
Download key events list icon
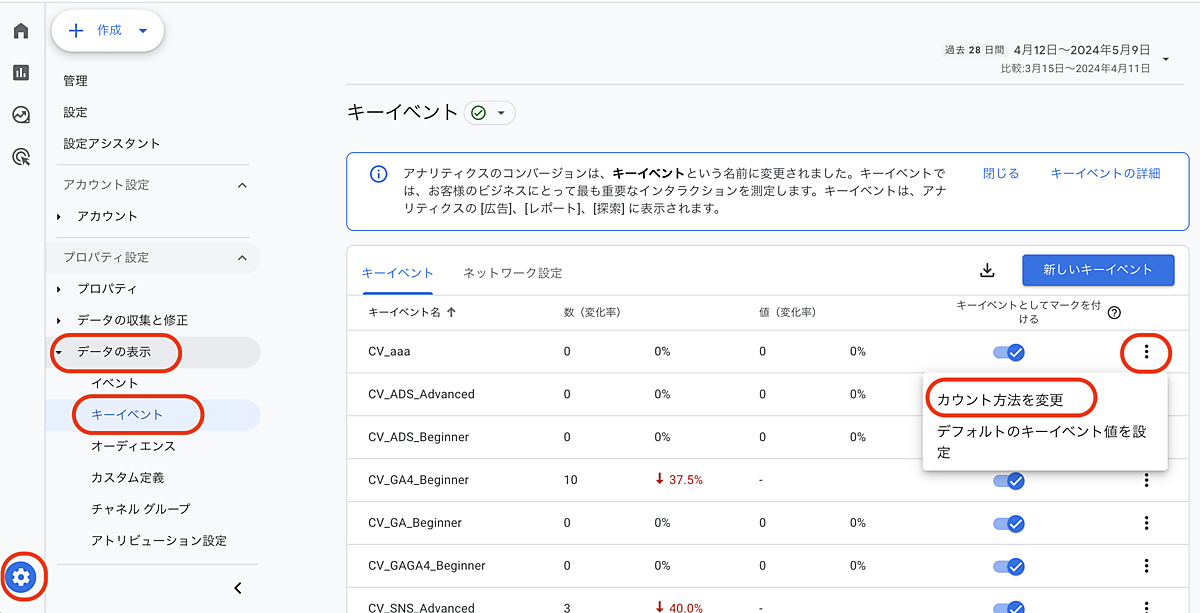987,270
